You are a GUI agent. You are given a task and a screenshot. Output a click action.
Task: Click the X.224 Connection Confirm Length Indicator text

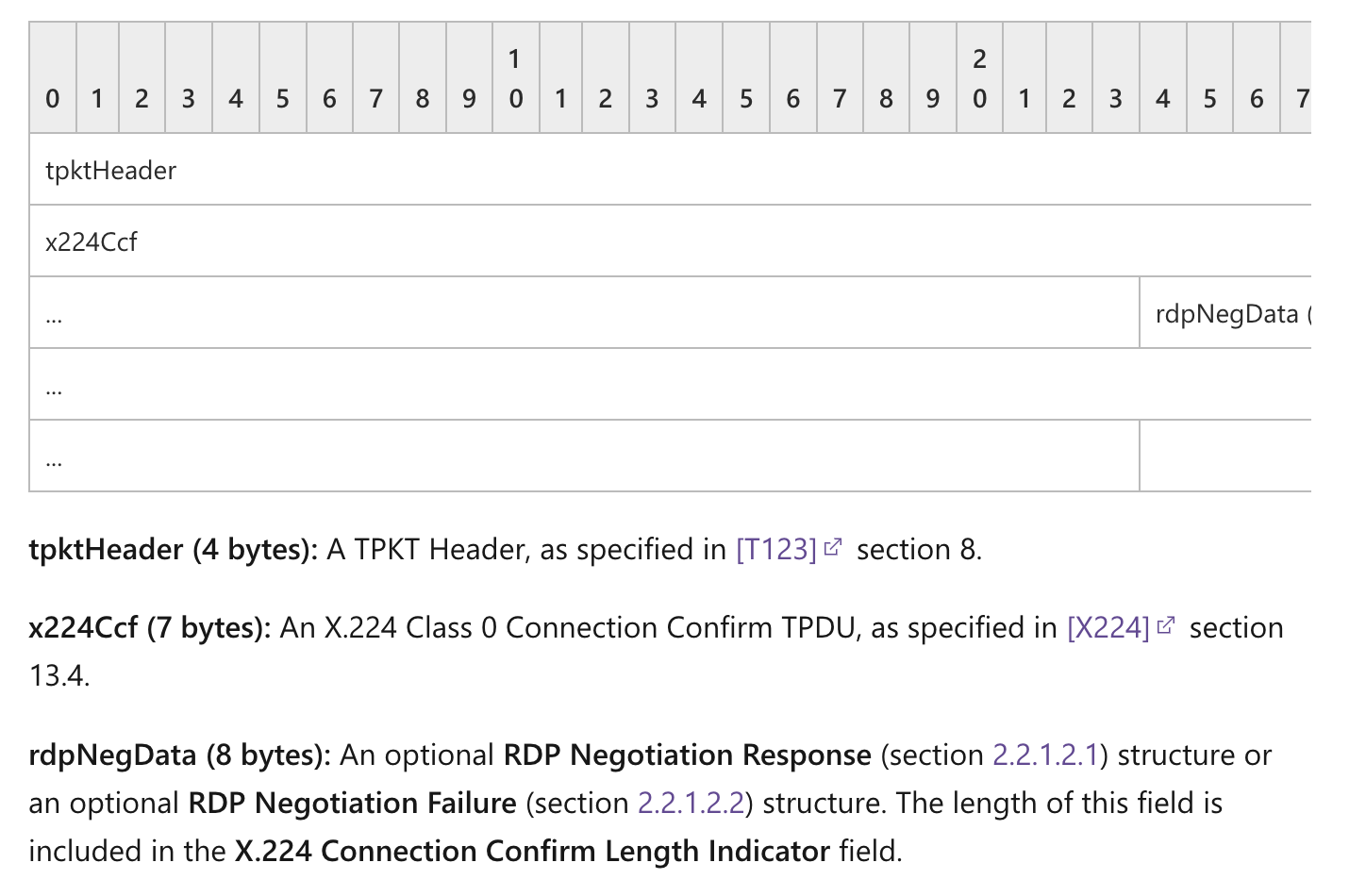(x=532, y=851)
